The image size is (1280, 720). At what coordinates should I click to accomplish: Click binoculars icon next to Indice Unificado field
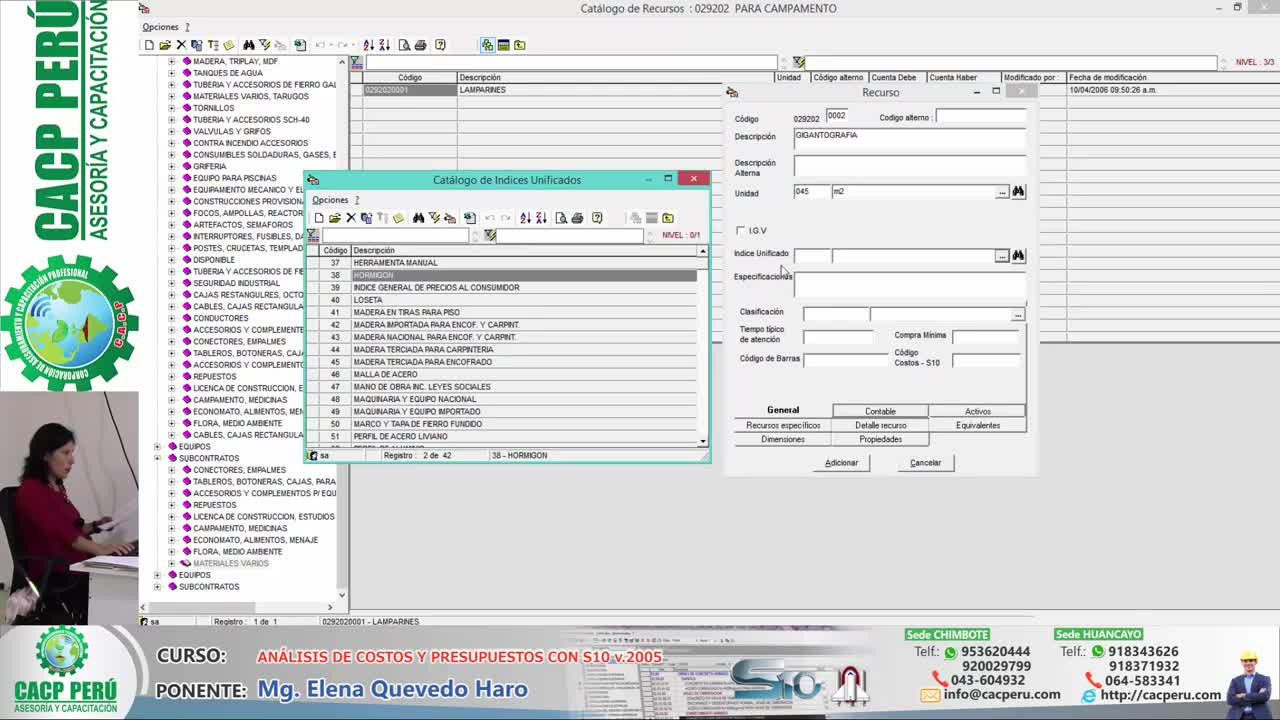1018,256
